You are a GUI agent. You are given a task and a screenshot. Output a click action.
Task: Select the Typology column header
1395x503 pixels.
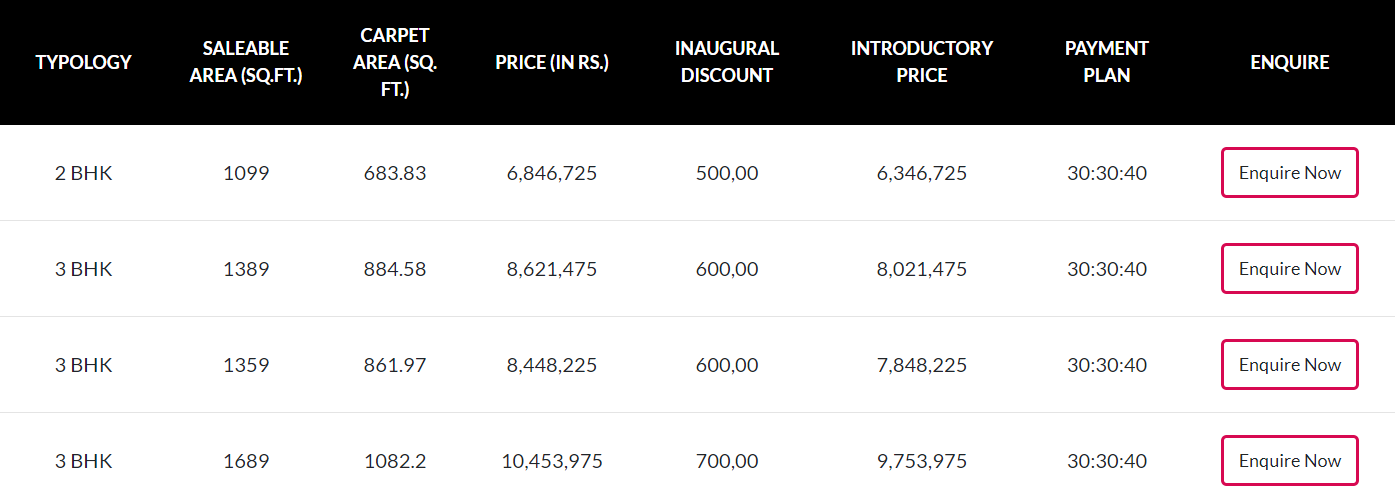pos(84,62)
